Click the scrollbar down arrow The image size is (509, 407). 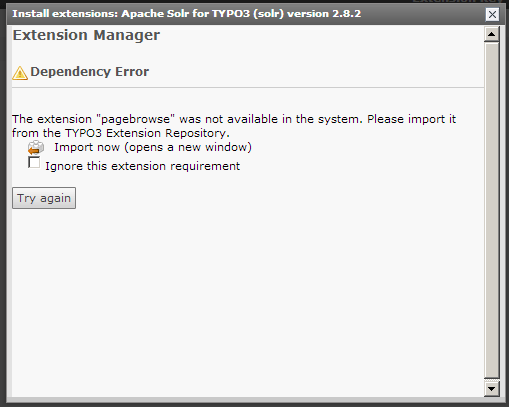(x=492, y=388)
